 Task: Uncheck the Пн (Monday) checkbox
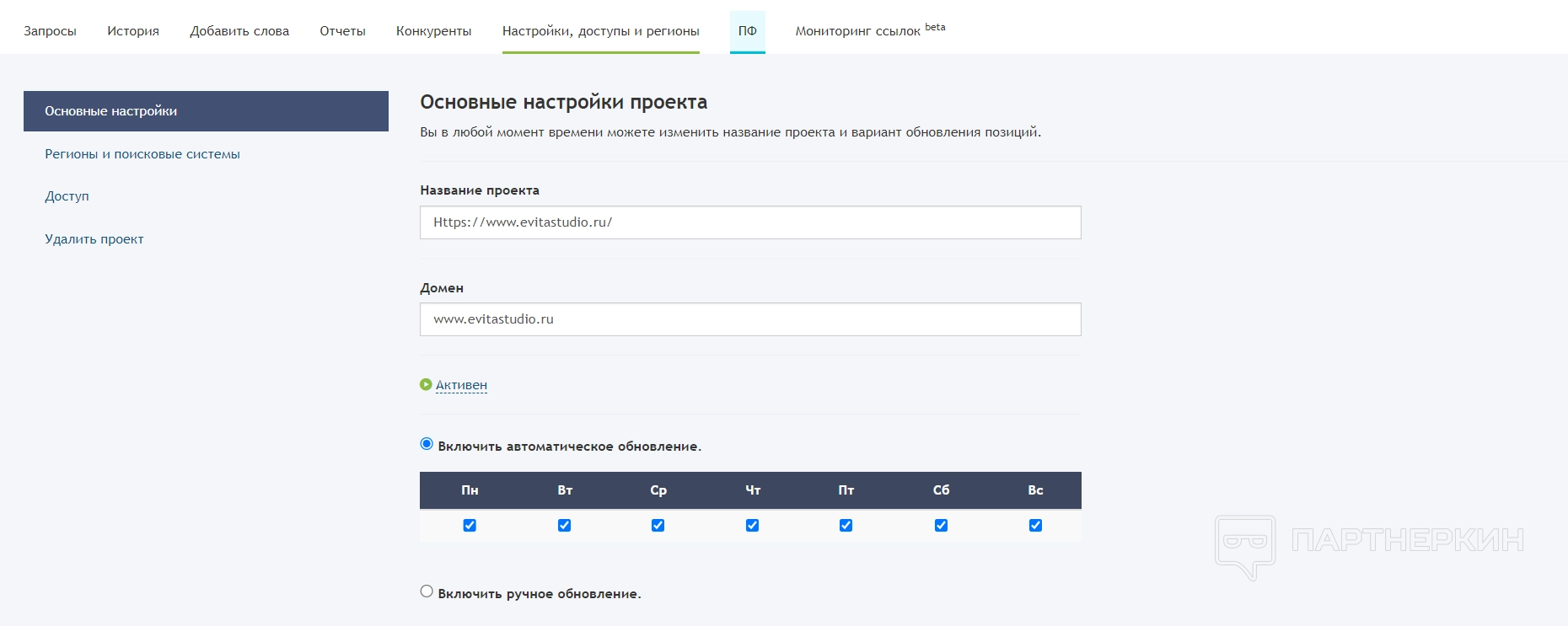coord(470,526)
